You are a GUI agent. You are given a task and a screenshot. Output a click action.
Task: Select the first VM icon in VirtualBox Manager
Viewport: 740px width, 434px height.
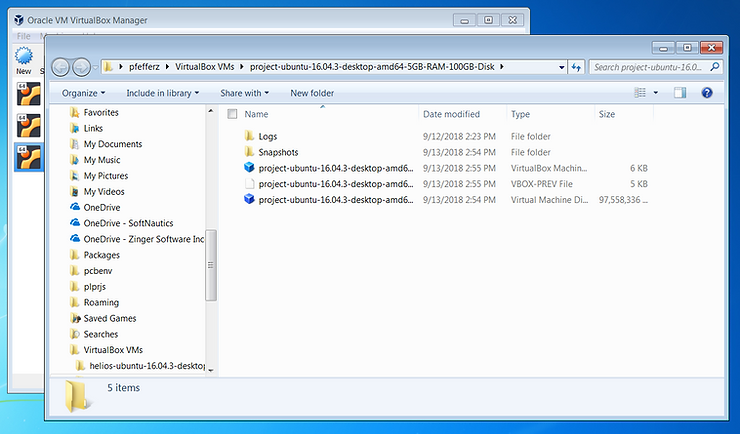[28, 93]
